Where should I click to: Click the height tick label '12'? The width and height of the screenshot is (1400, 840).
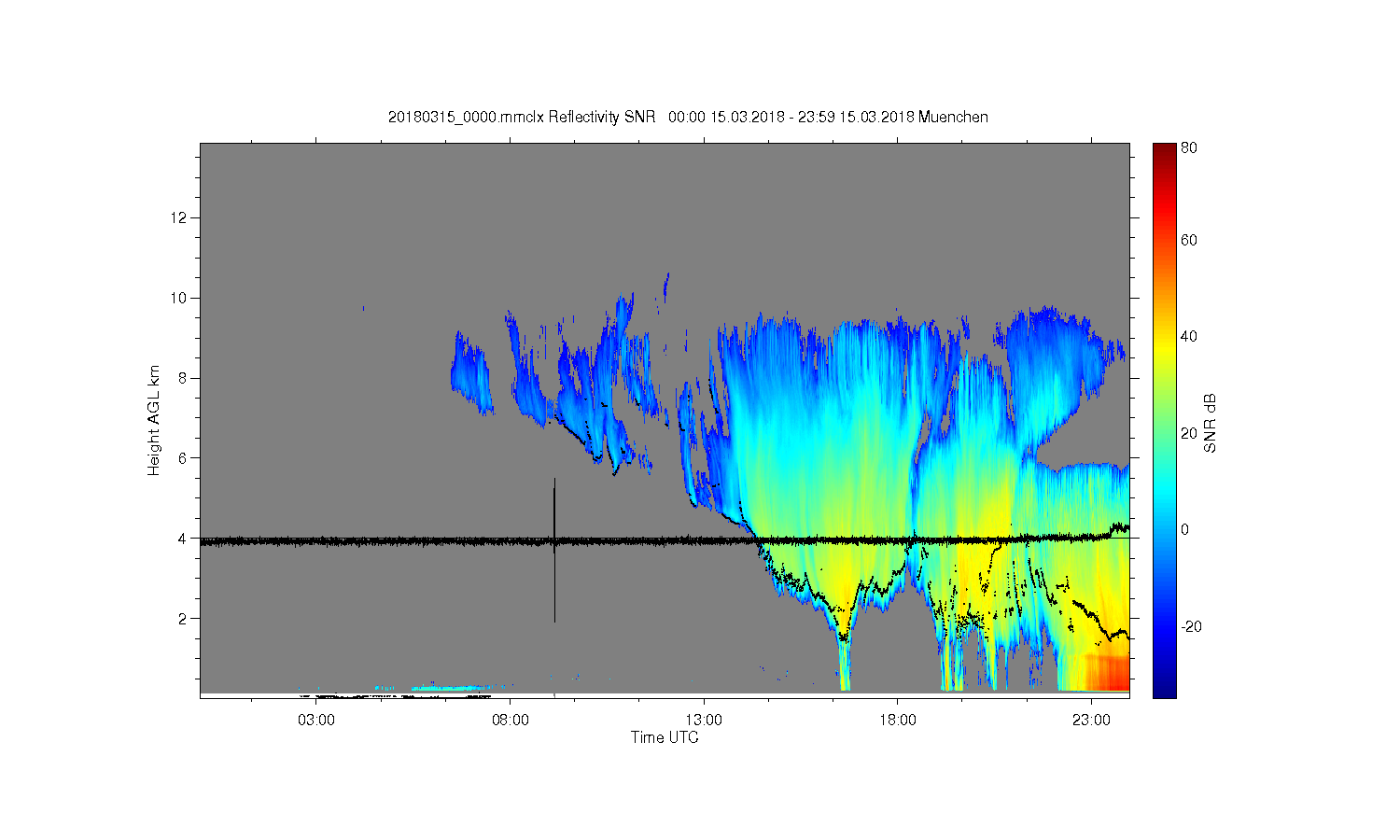pos(179,217)
